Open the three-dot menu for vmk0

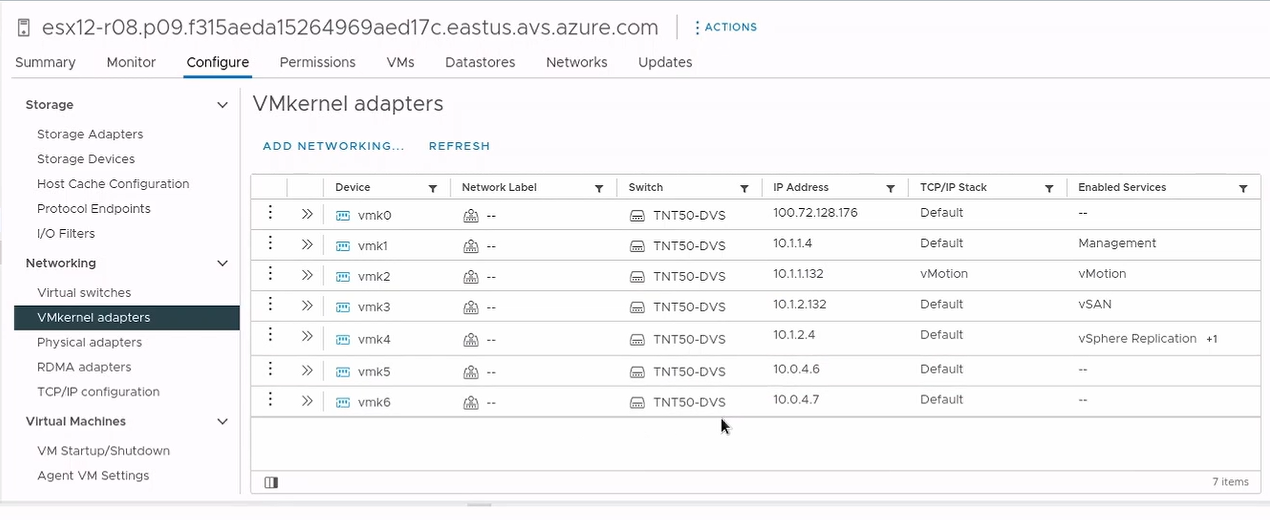(270, 212)
